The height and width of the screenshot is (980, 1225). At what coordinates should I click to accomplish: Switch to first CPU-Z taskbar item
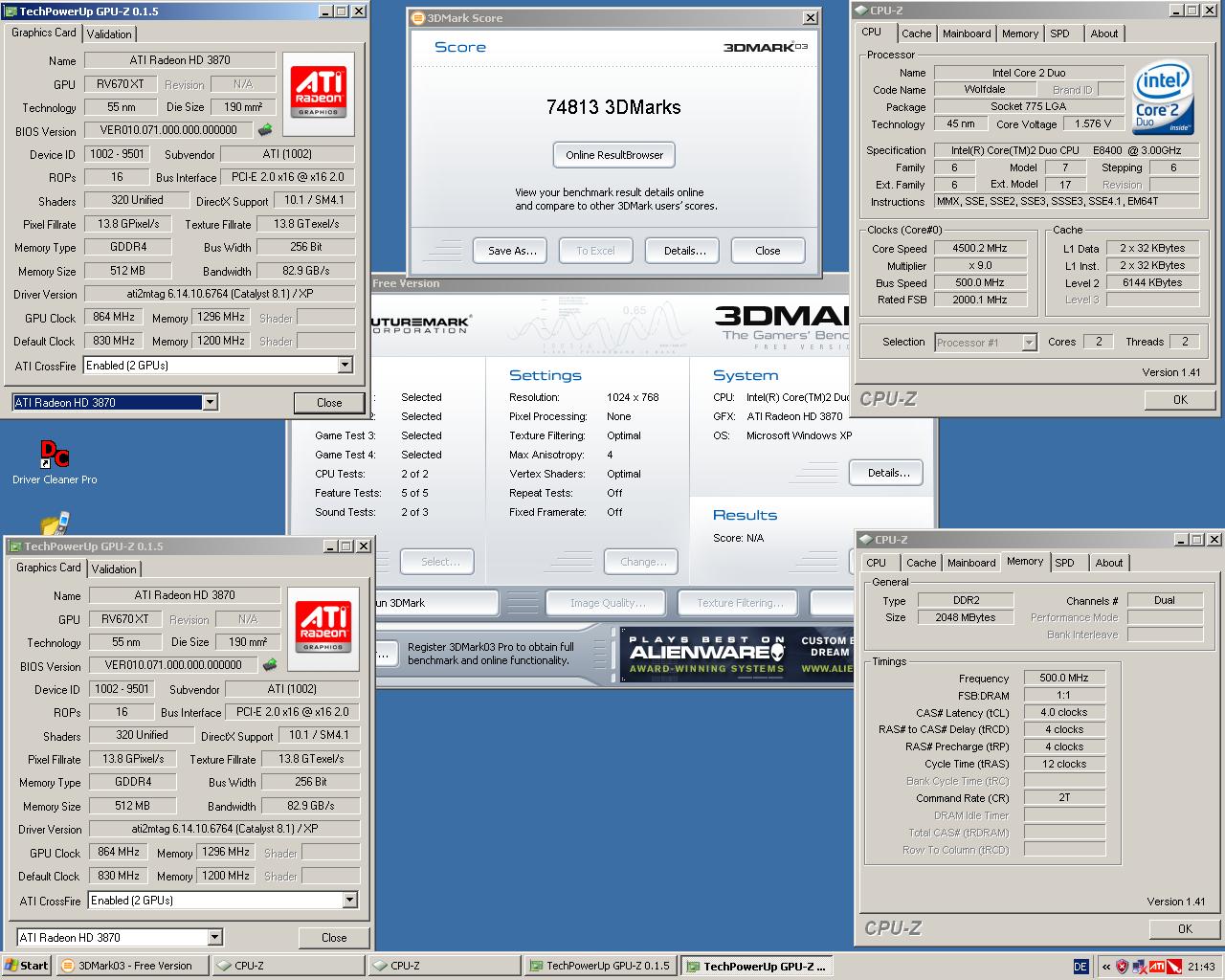(x=287, y=966)
